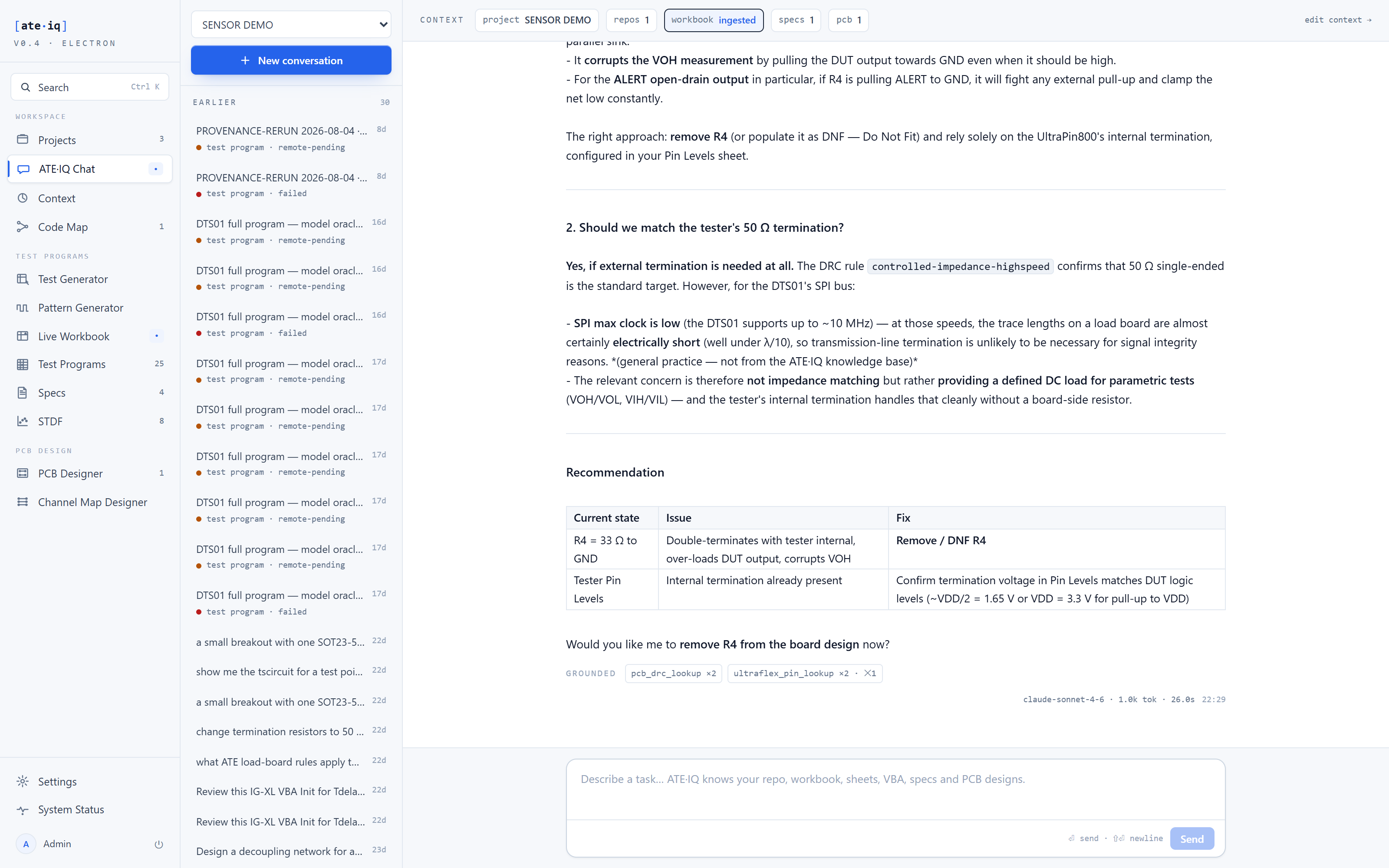This screenshot has width=1389, height=868.
Task: Click the Settings gear icon
Action: pos(23,781)
